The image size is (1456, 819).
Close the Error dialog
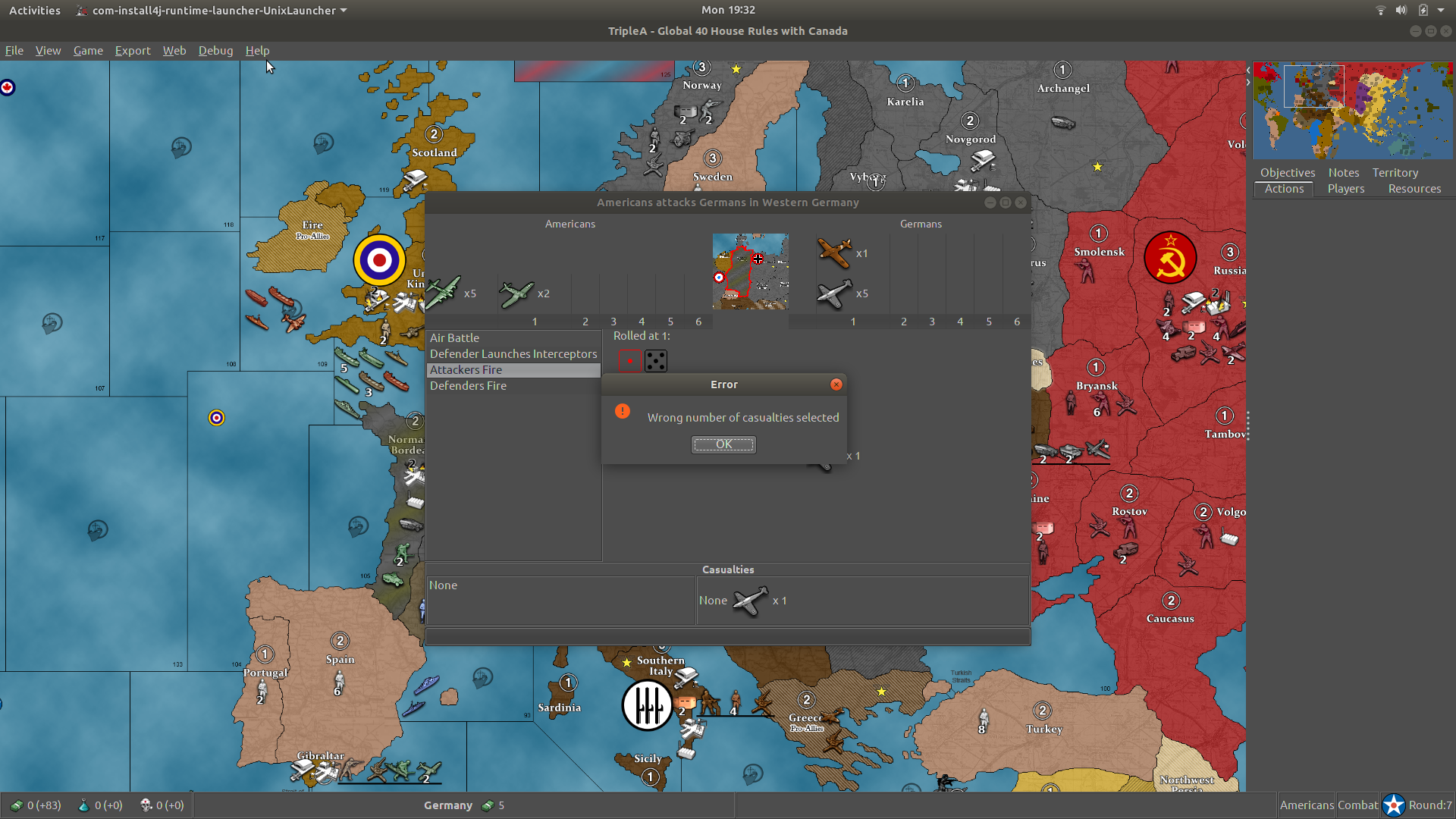coord(836,384)
